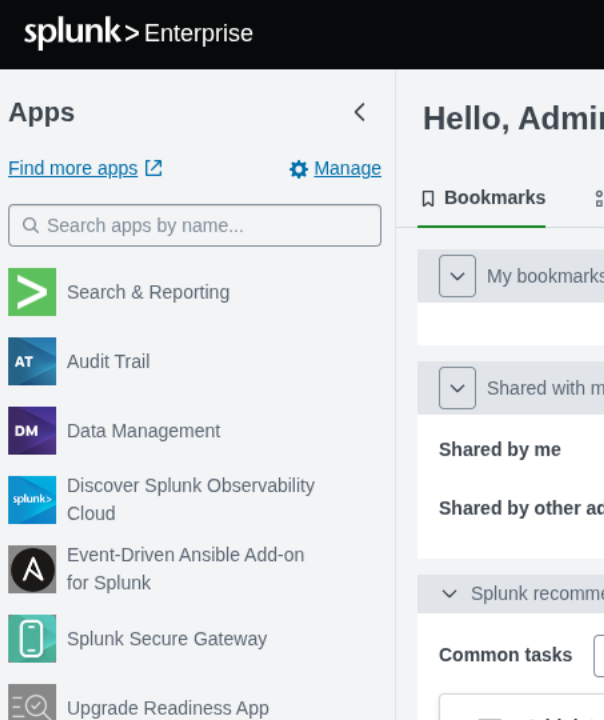Screen dimensions: 604x720
Task: Open Discover Splunk Observability Cloud icon
Action: coord(32,500)
